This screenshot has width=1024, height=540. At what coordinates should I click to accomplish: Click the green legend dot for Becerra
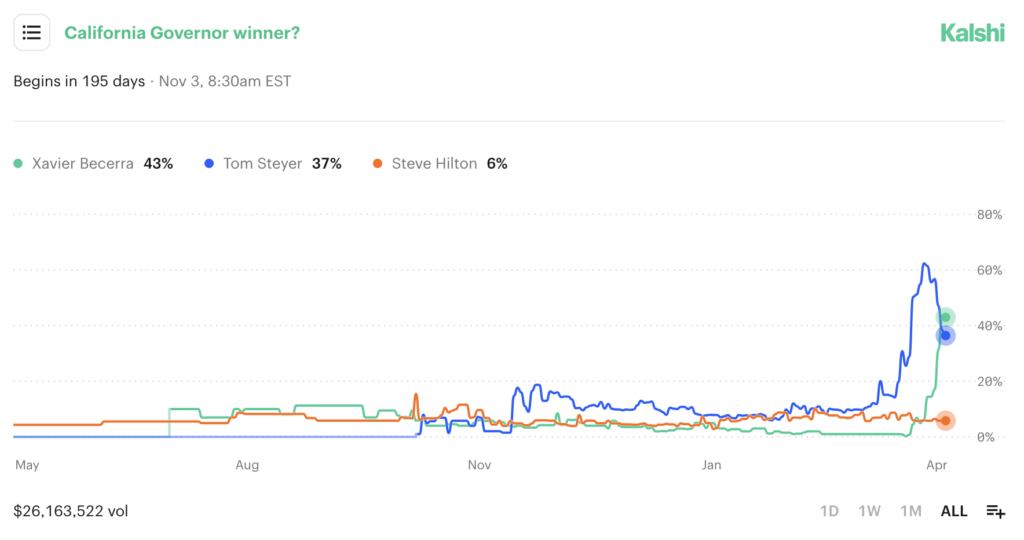pos(18,163)
